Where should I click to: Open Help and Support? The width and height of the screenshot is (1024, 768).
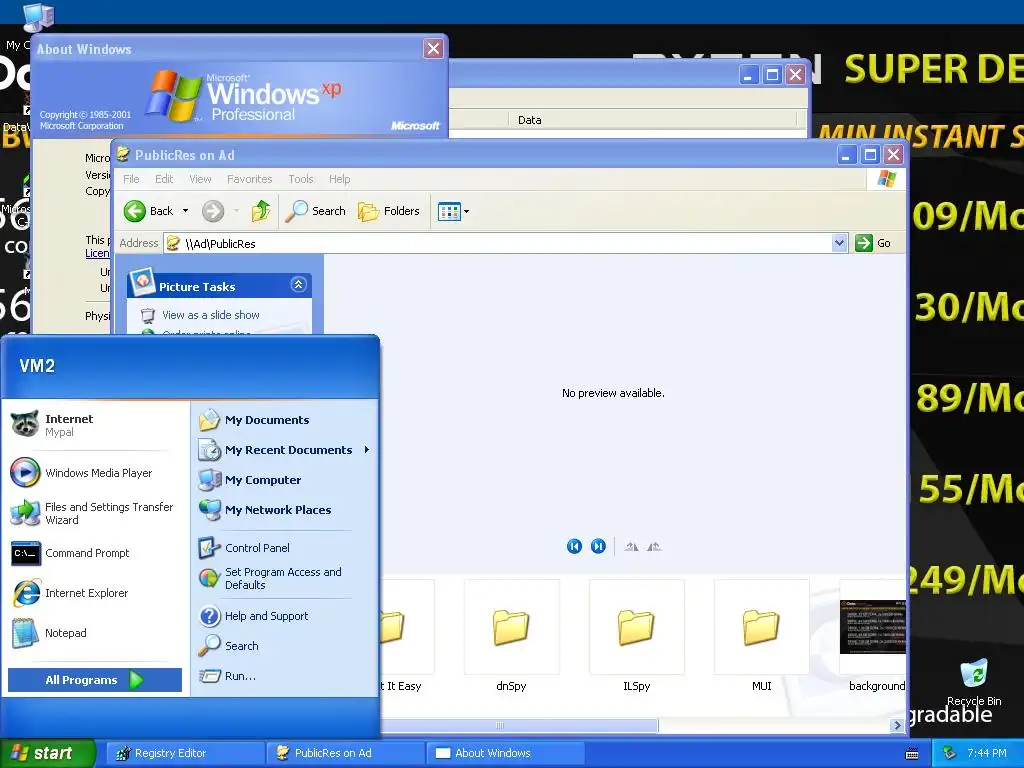click(x=285, y=616)
